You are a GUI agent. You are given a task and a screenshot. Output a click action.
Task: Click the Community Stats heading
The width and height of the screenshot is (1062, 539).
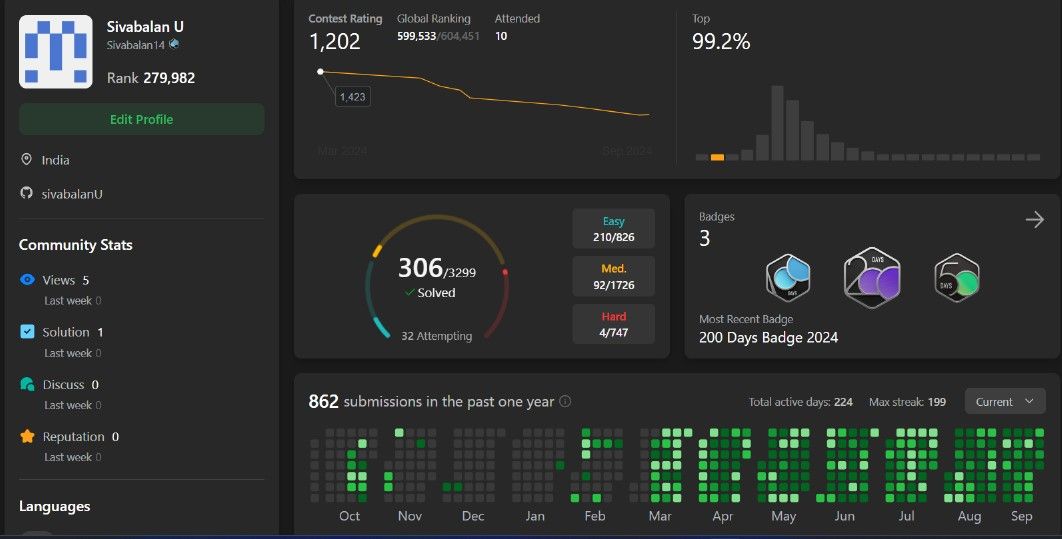tap(76, 244)
